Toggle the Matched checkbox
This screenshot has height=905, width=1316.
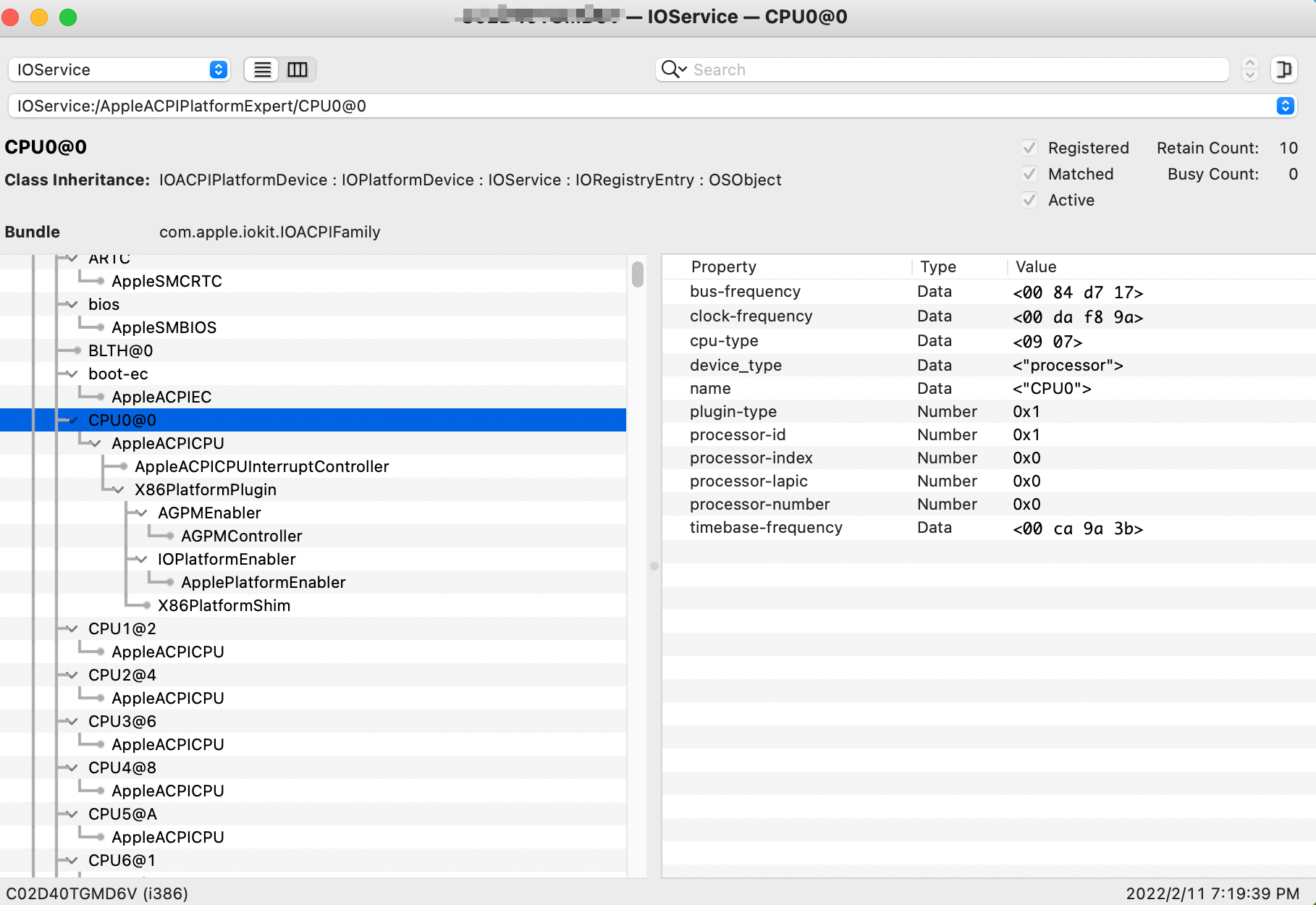pos(1029,174)
